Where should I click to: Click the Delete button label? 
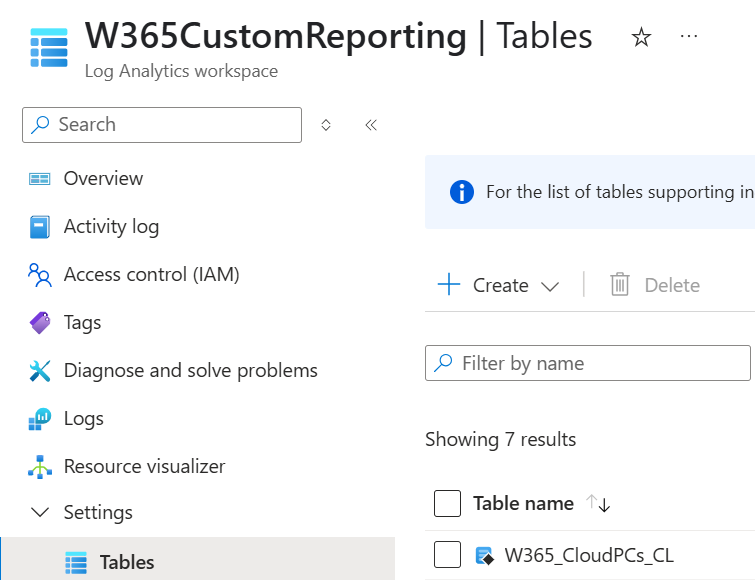(x=672, y=285)
